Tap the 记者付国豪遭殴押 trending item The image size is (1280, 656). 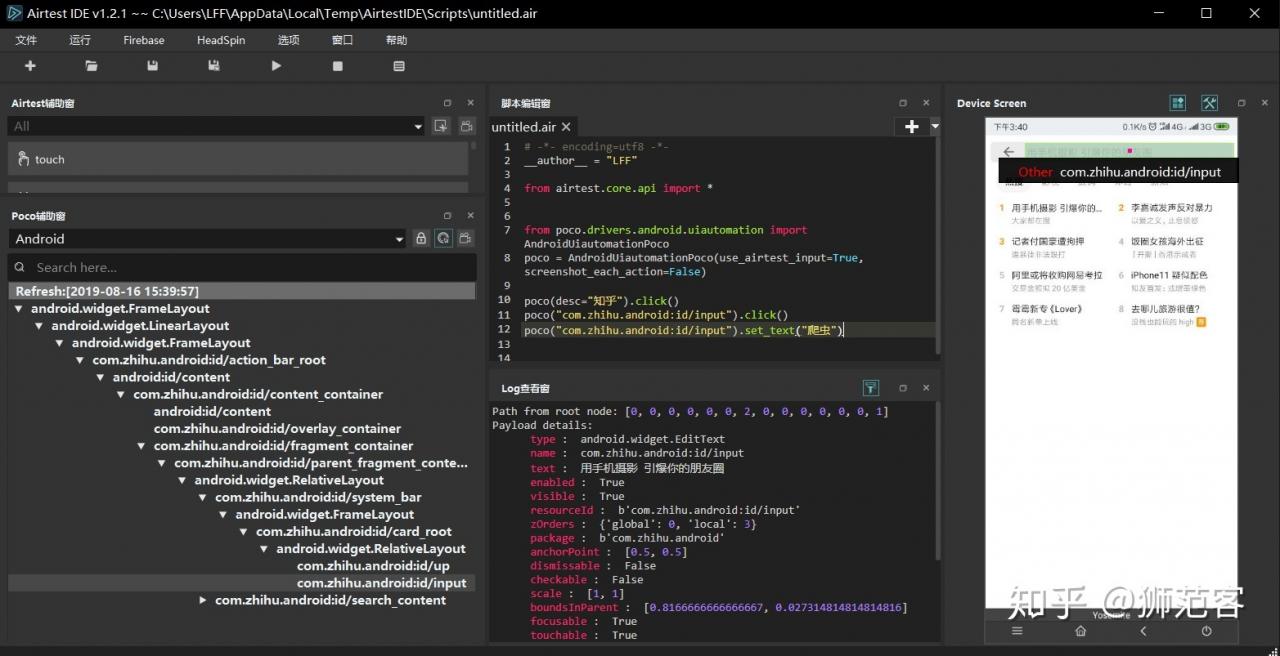[x=1048, y=241]
